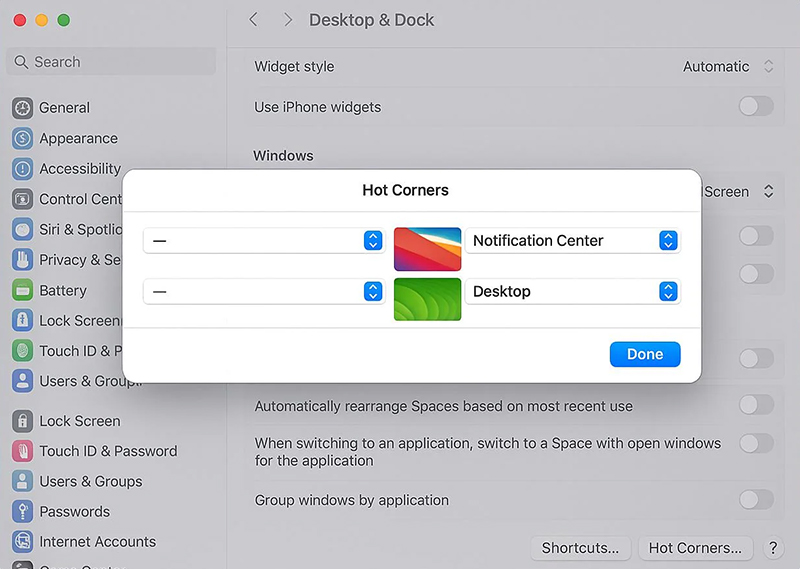Viewport: 800px width, 569px height.
Task: Toggle Use iPhone widgets switch
Action: pyautogui.click(x=756, y=107)
